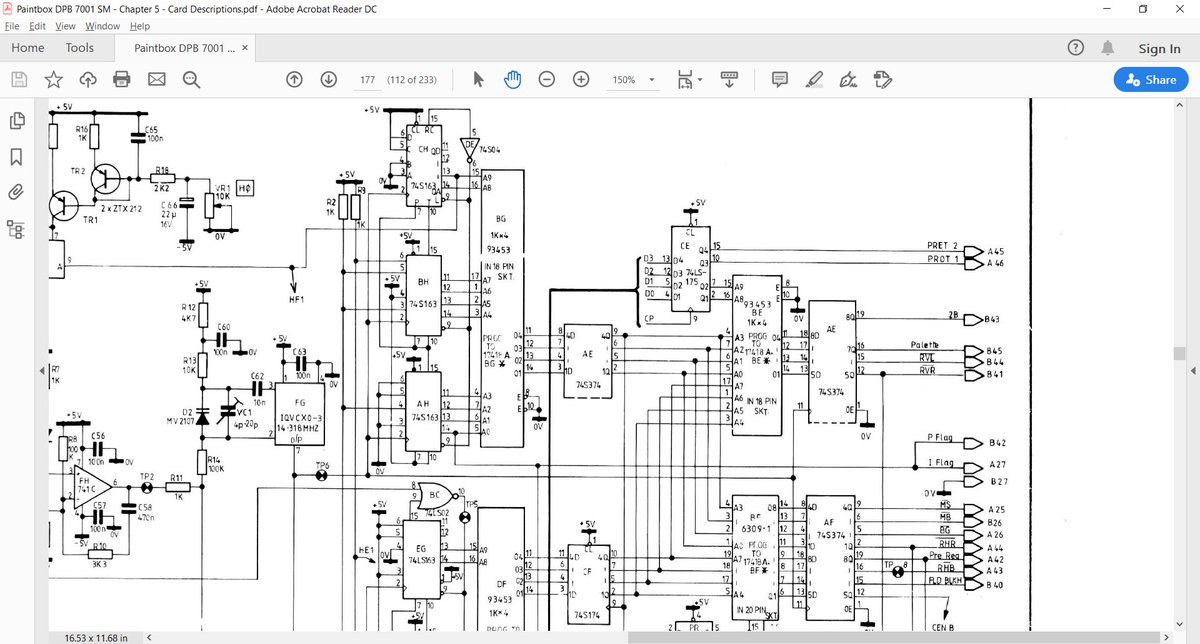The image size is (1200, 644).
Task: Upload the file to cloud storage
Action: pos(87,79)
